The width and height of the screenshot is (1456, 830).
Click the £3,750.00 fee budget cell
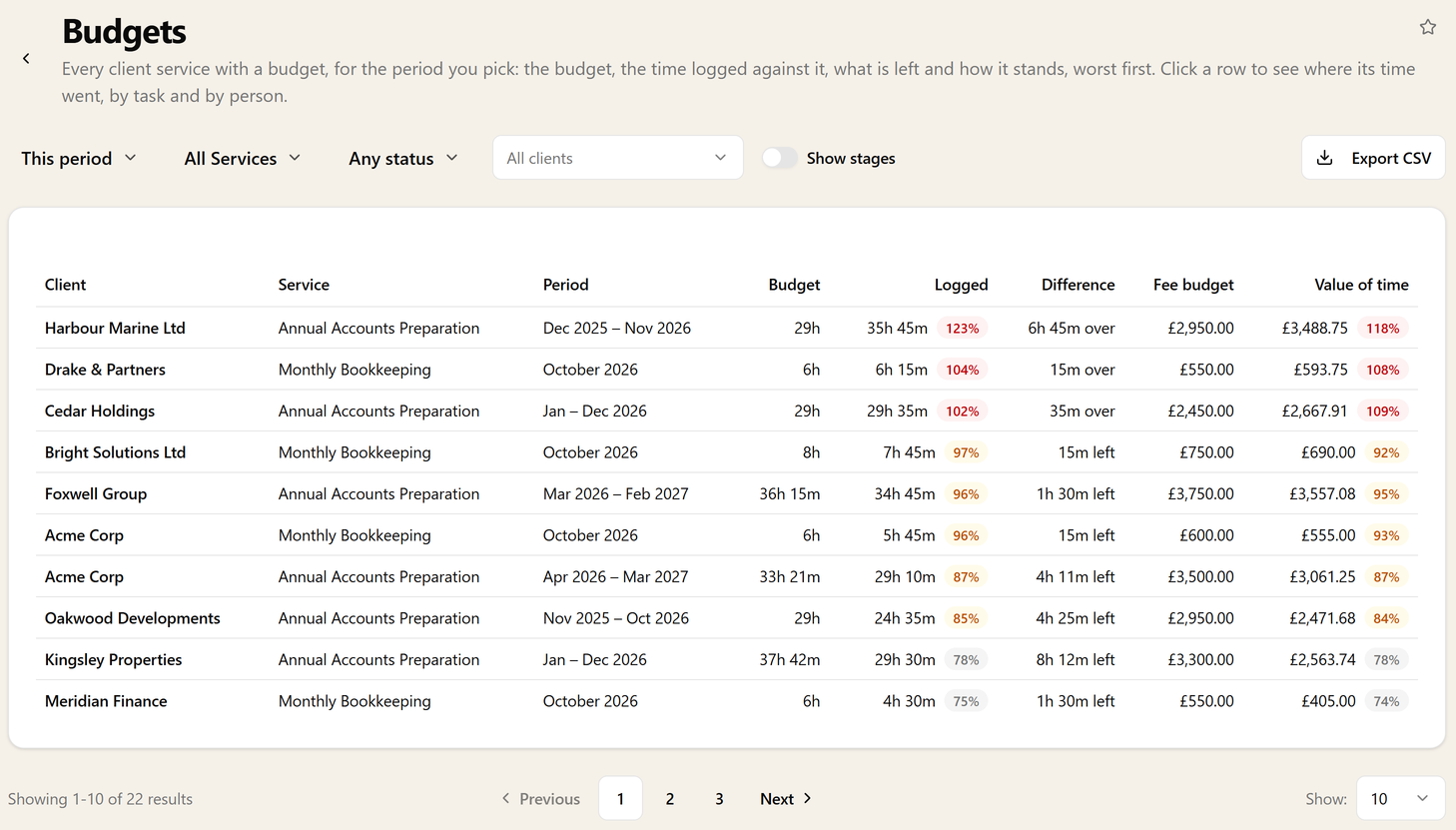tap(1200, 493)
